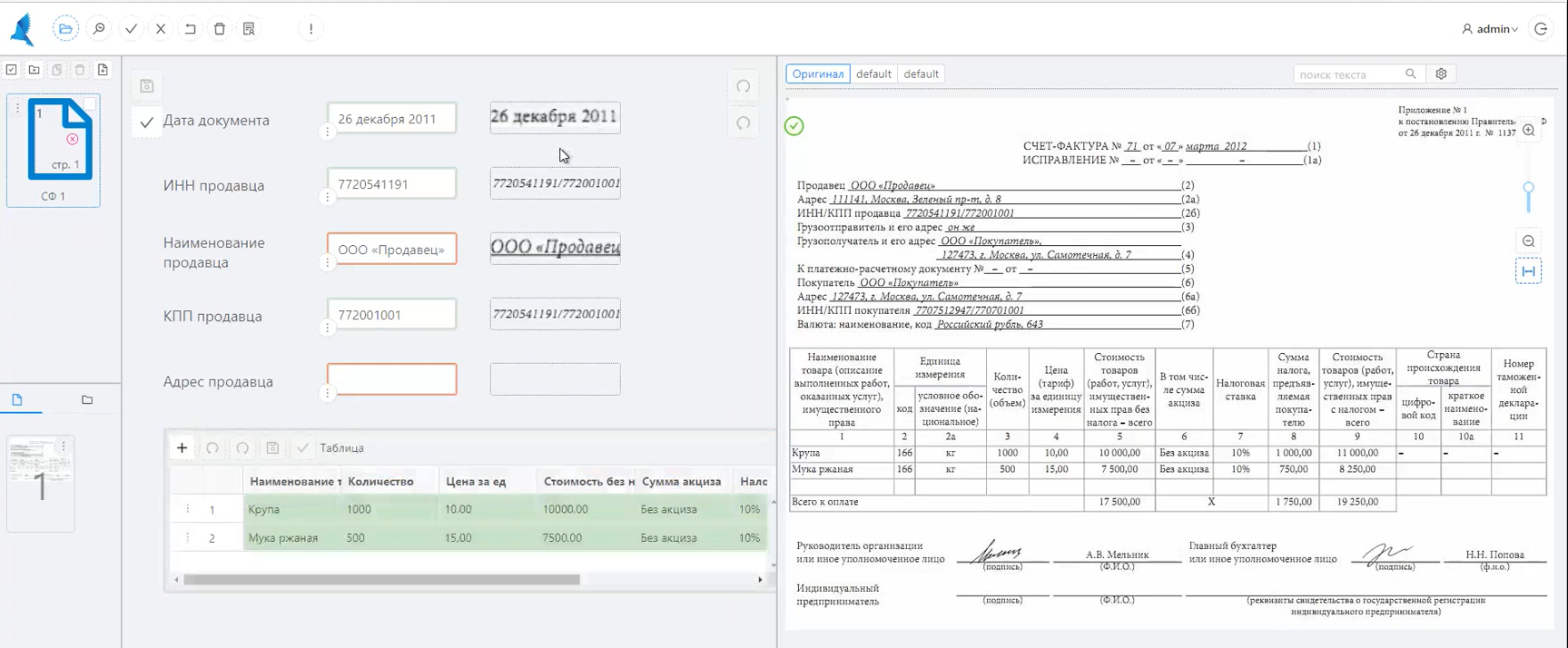The image size is (1568, 648).
Task: Add a table row with the plus icon
Action: (x=182, y=447)
